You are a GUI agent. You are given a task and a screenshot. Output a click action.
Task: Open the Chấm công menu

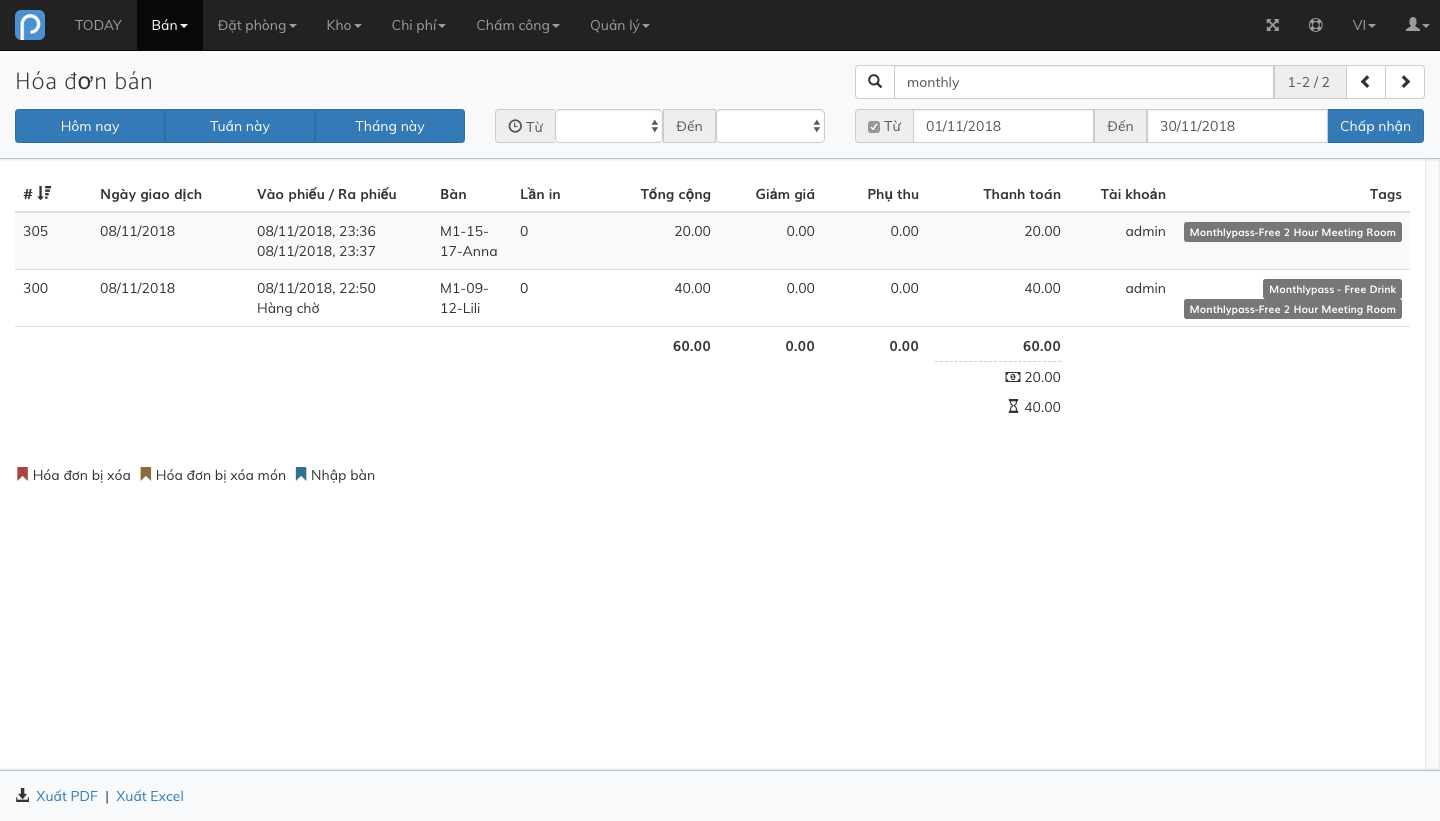point(518,25)
